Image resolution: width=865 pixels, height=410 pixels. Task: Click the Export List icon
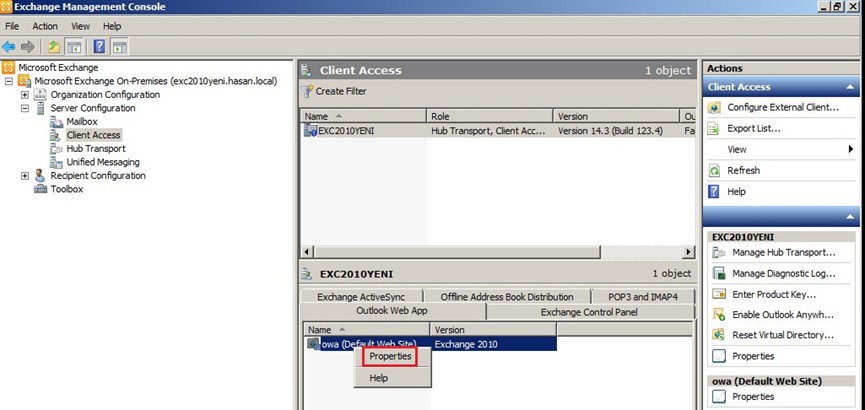coord(714,129)
